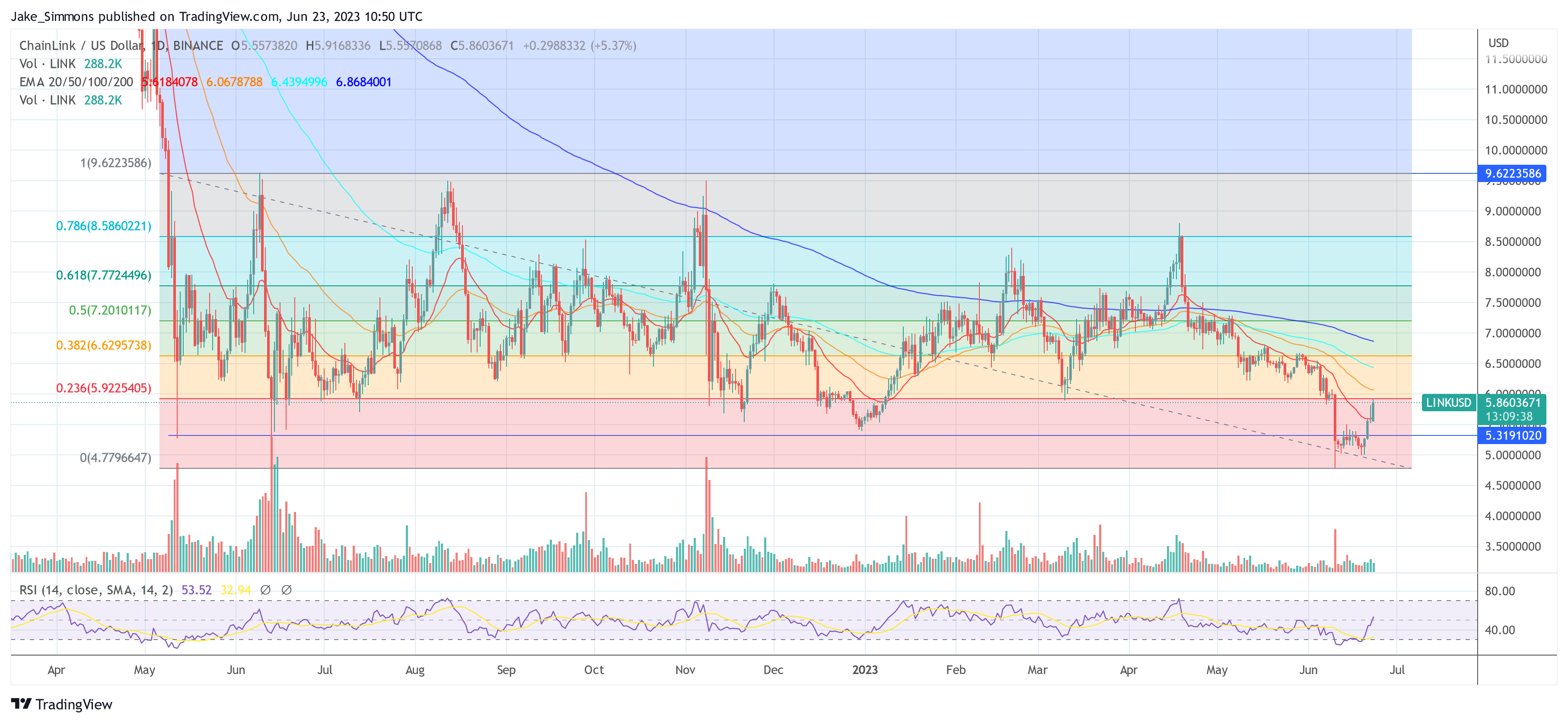This screenshot has width=1568, height=723.
Task: Click the TradingView wordmark link
Action: [73, 705]
